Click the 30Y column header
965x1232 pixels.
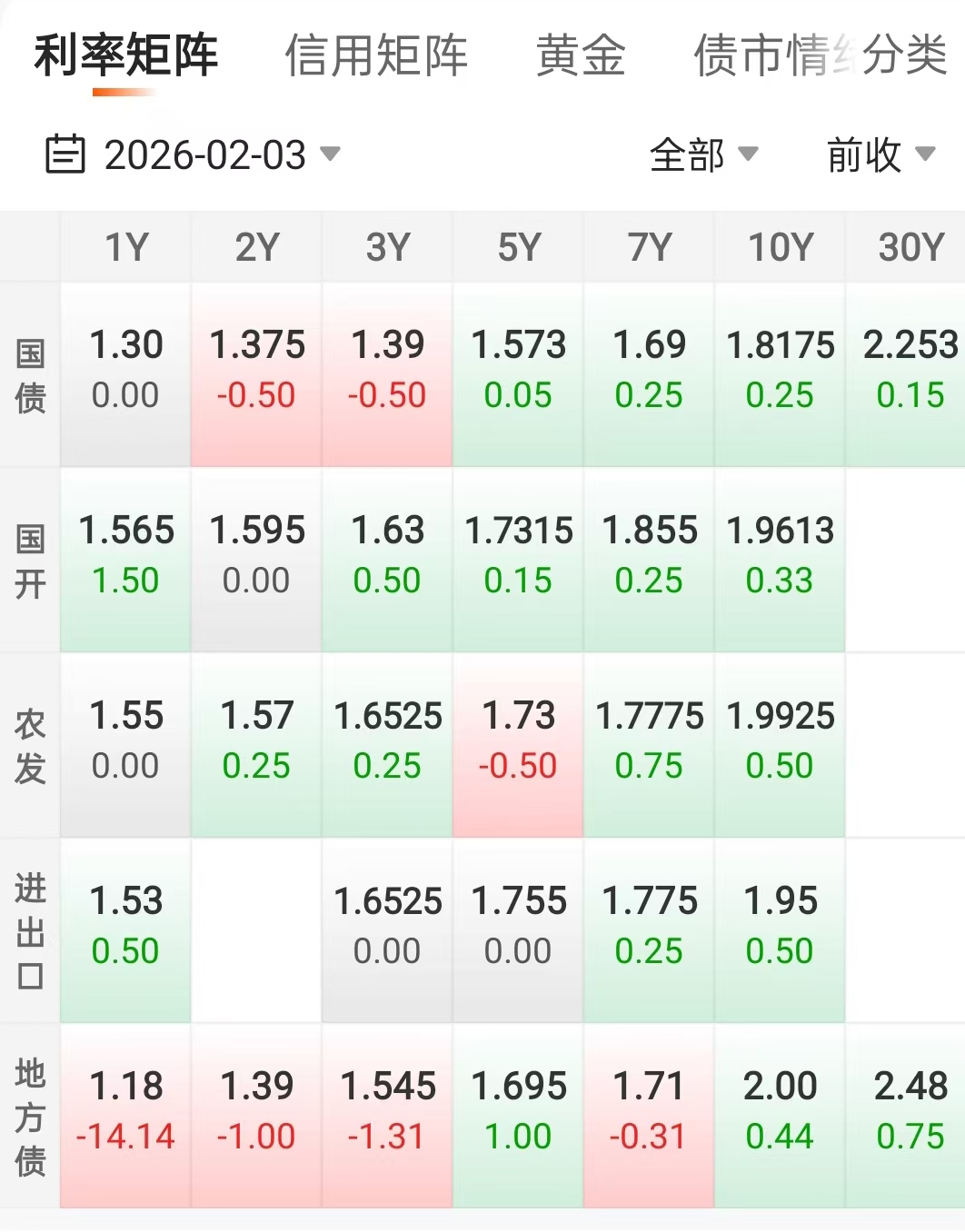coord(909,247)
